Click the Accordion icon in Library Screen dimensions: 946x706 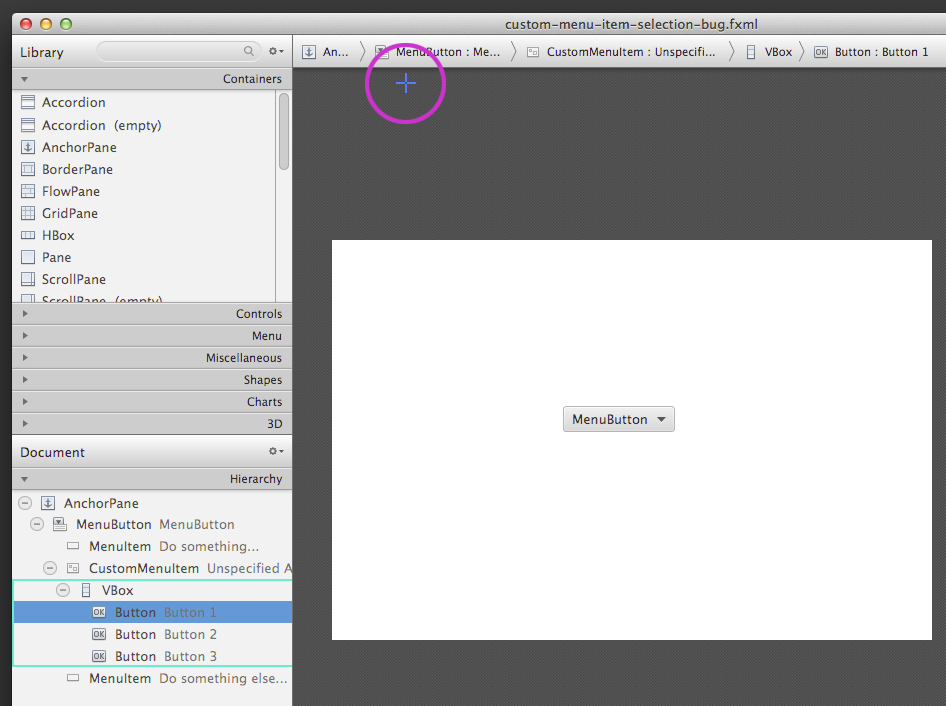[x=28, y=102]
